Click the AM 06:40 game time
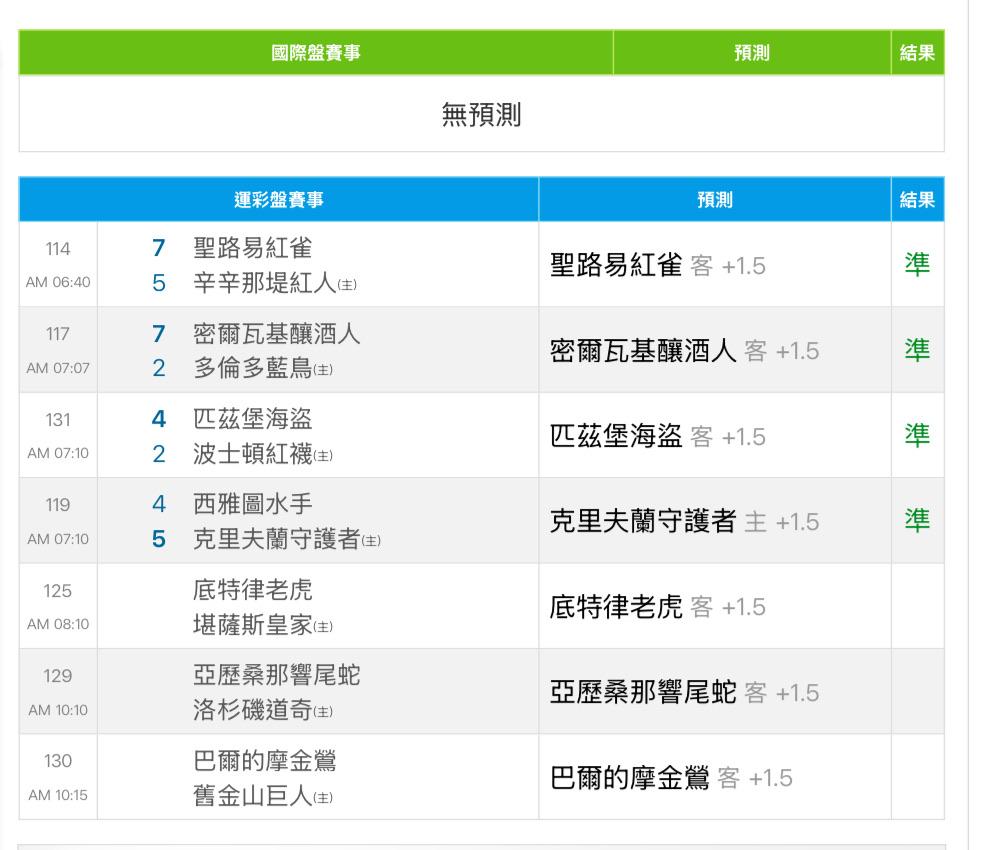The image size is (981, 850). [58, 282]
